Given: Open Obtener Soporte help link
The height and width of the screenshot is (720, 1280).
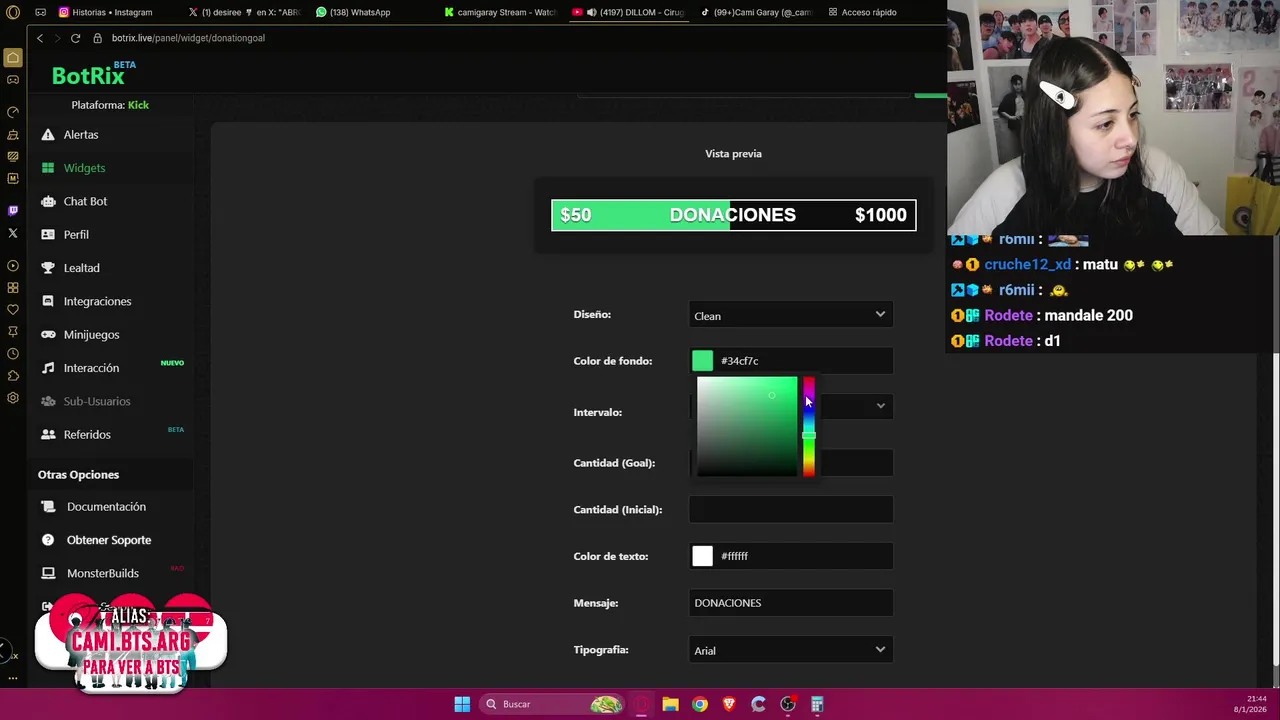Looking at the screenshot, I should click(x=109, y=540).
